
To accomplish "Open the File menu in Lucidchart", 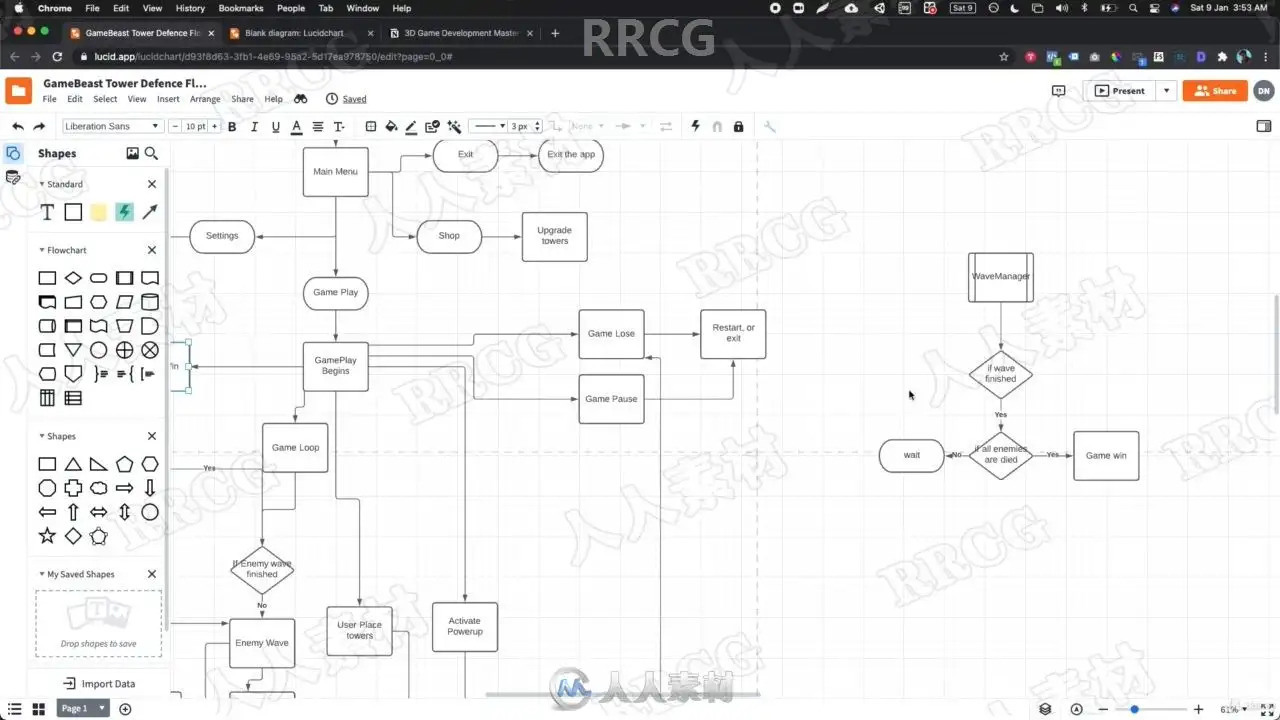I will tap(49, 99).
